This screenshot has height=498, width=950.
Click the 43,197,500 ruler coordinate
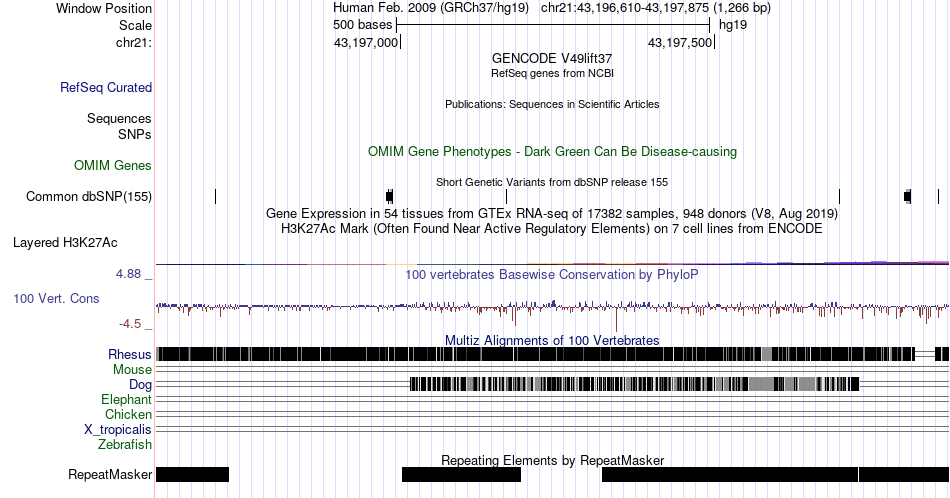click(x=680, y=42)
